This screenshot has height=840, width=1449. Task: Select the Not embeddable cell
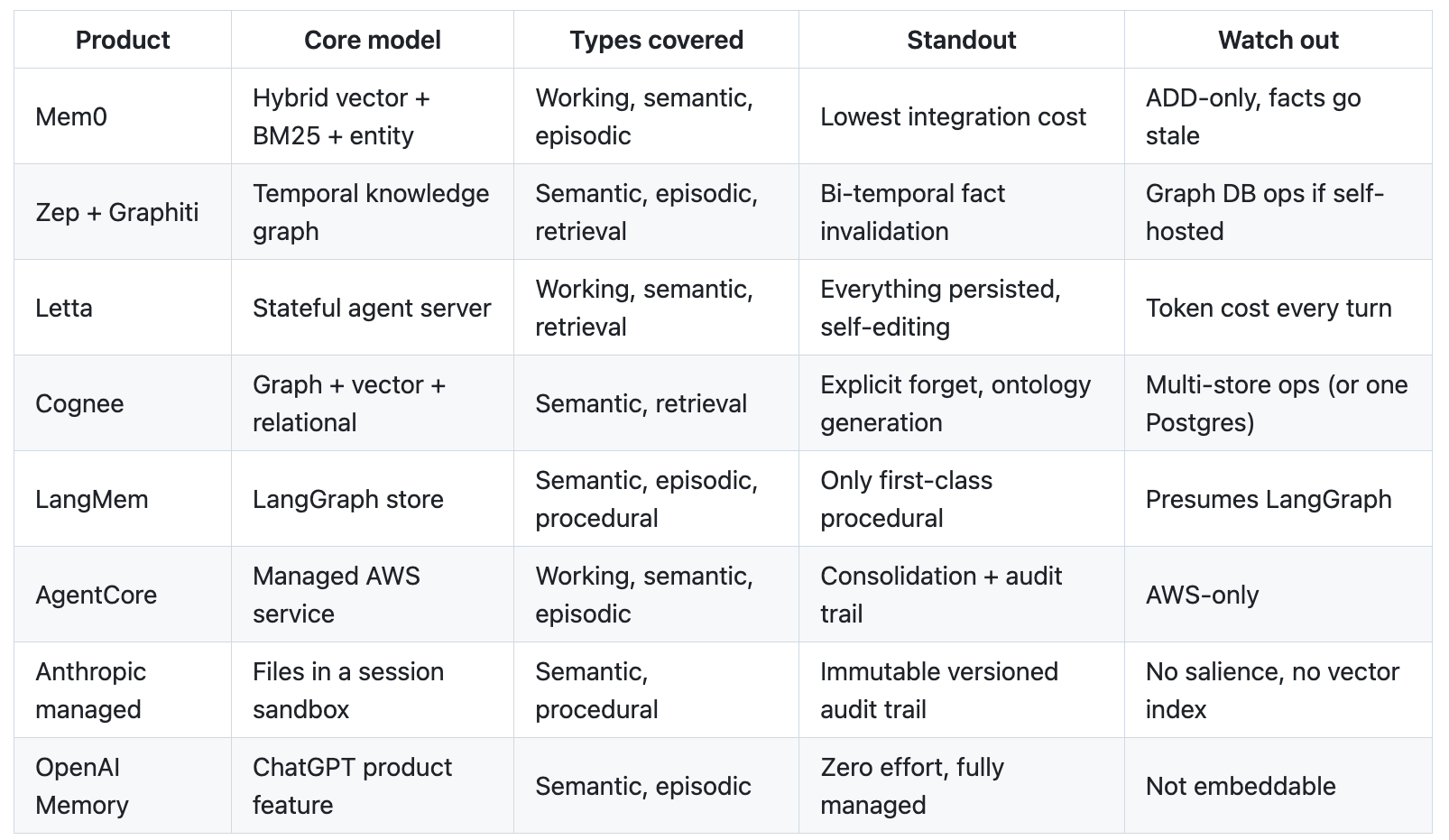click(x=1278, y=786)
